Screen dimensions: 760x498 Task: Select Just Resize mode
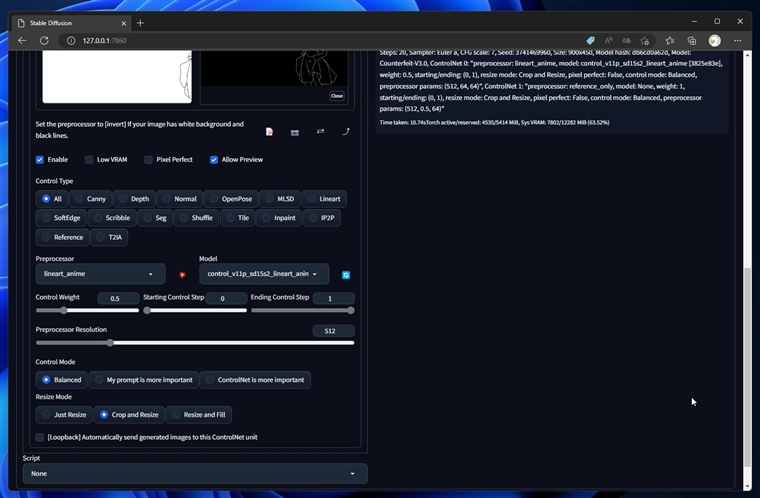pos(64,415)
